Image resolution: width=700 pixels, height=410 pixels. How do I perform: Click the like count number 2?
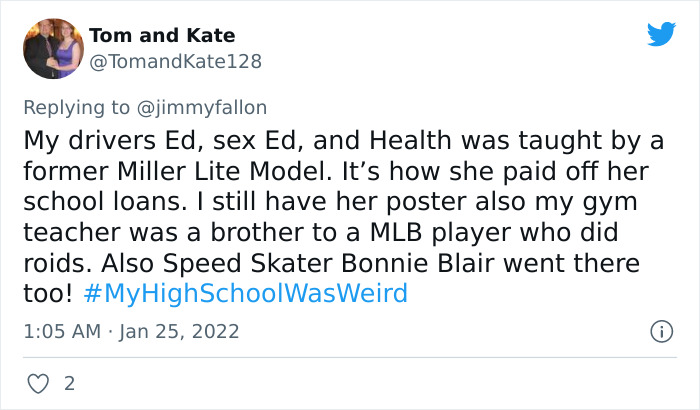pos(68,382)
